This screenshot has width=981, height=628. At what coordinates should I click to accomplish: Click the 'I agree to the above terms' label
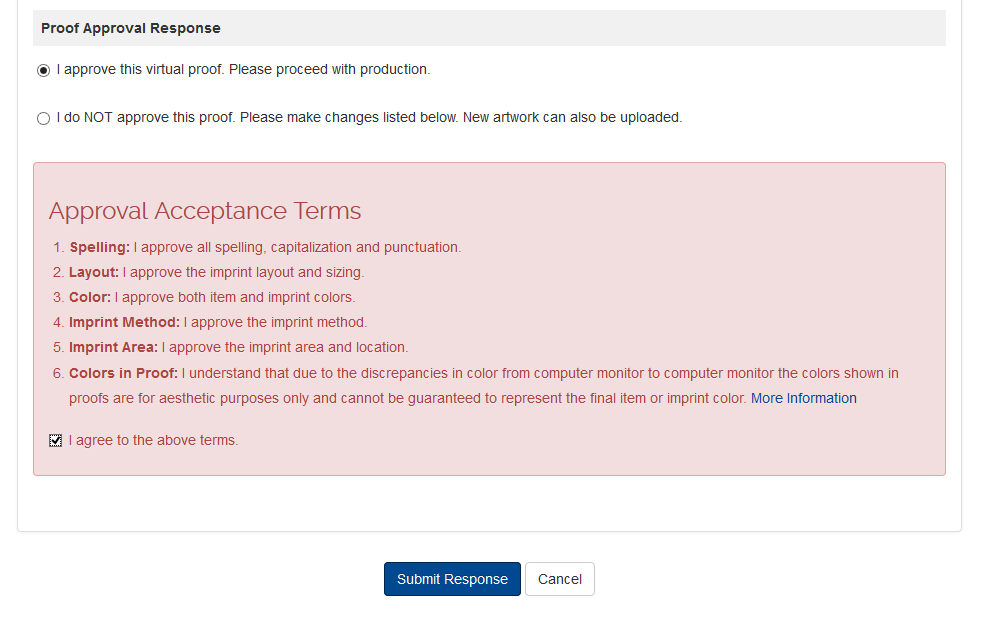(x=153, y=440)
